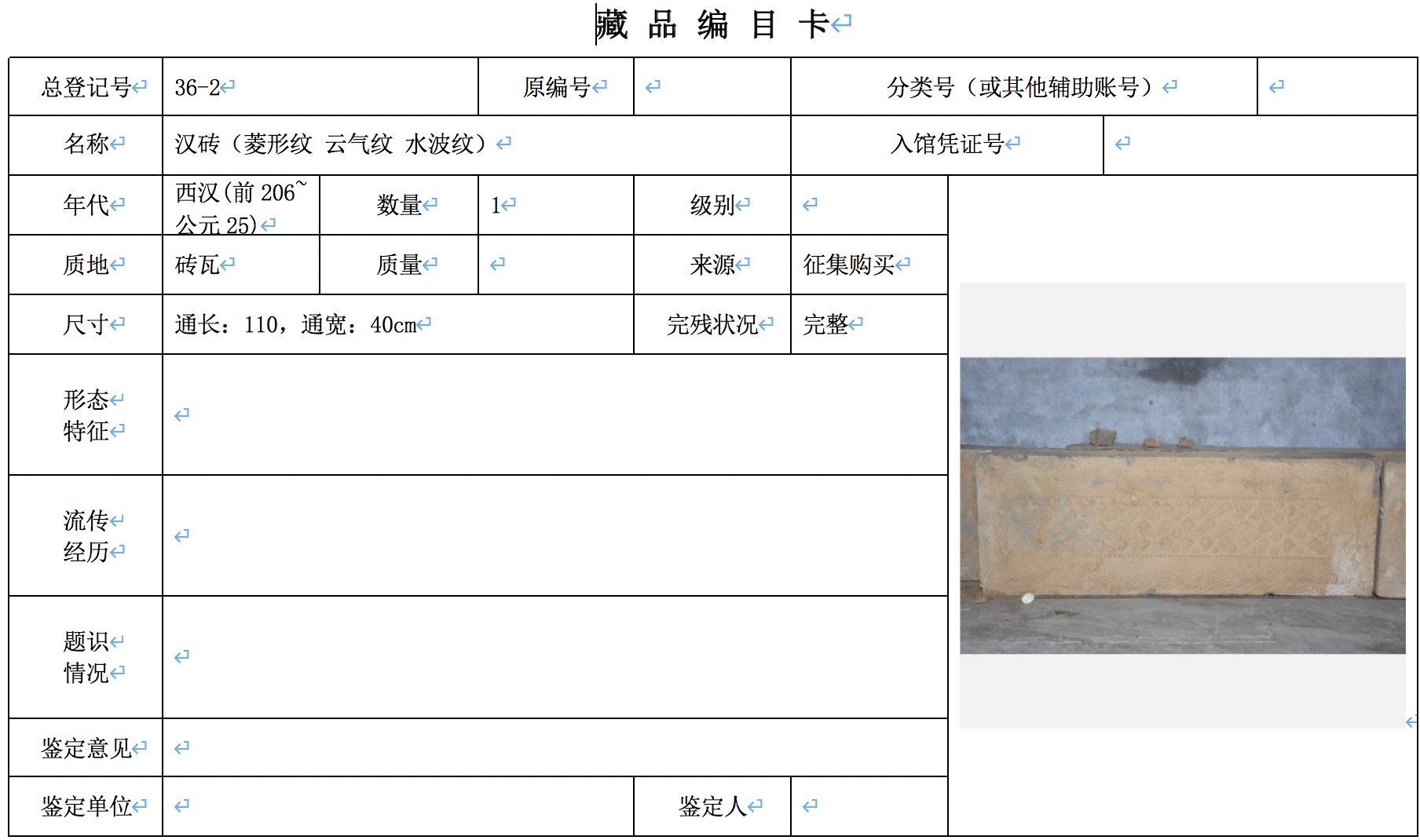Select the 鉴定单位 label cell
Image resolution: width=1420 pixels, height=840 pixels.
86,806
